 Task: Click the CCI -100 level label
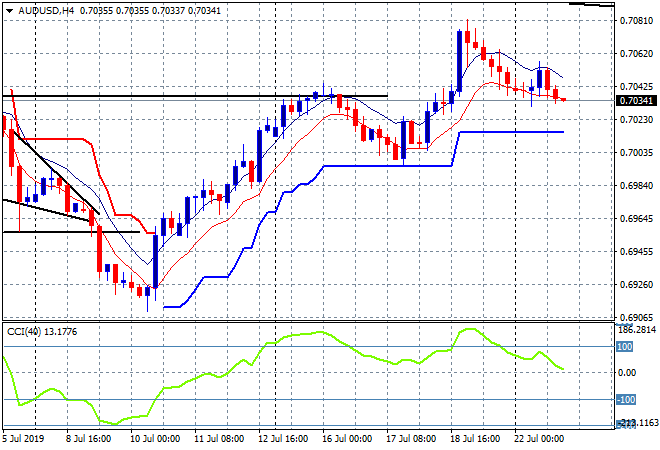626,399
